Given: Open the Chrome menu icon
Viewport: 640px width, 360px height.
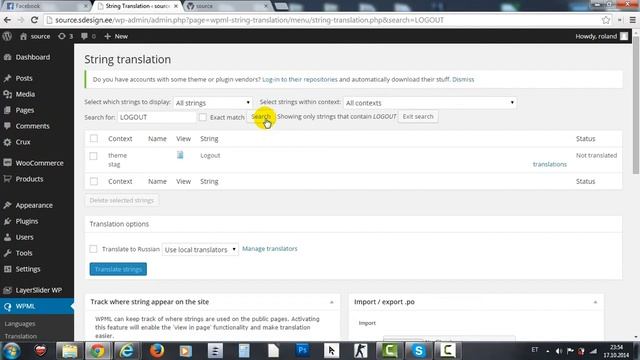Looking at the screenshot, I should [633, 20].
